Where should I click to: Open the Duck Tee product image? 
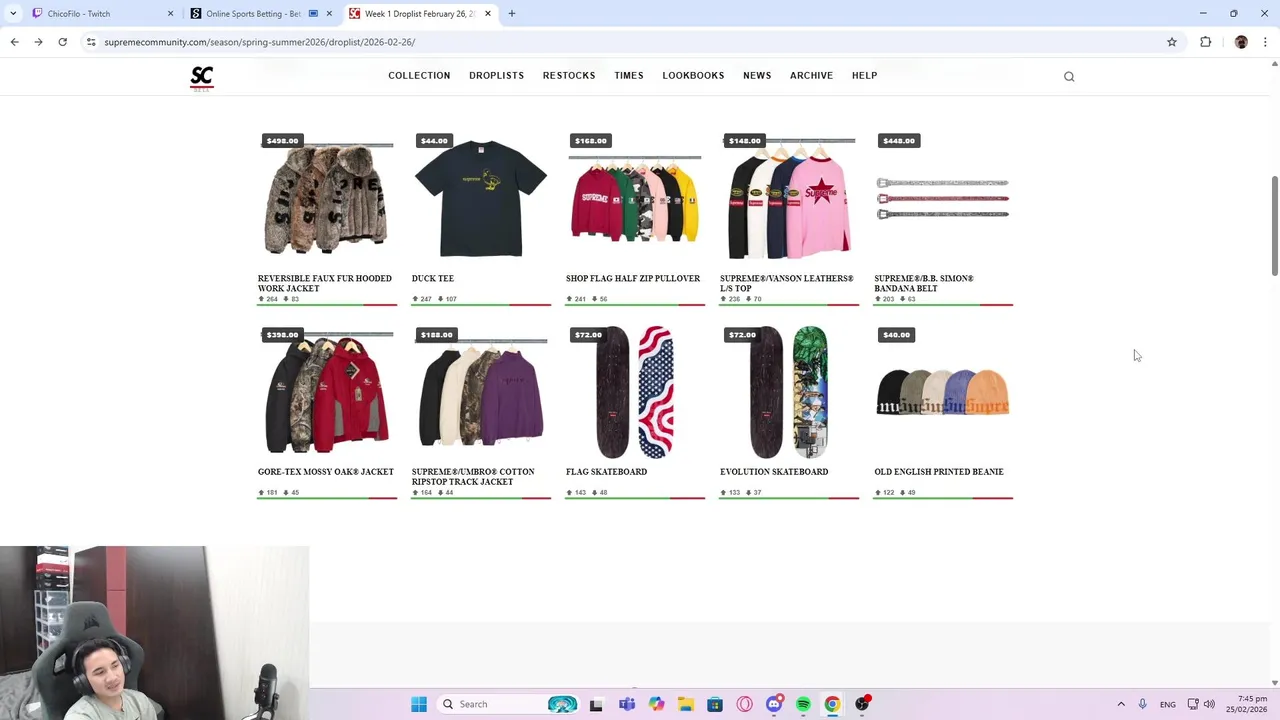(481, 199)
